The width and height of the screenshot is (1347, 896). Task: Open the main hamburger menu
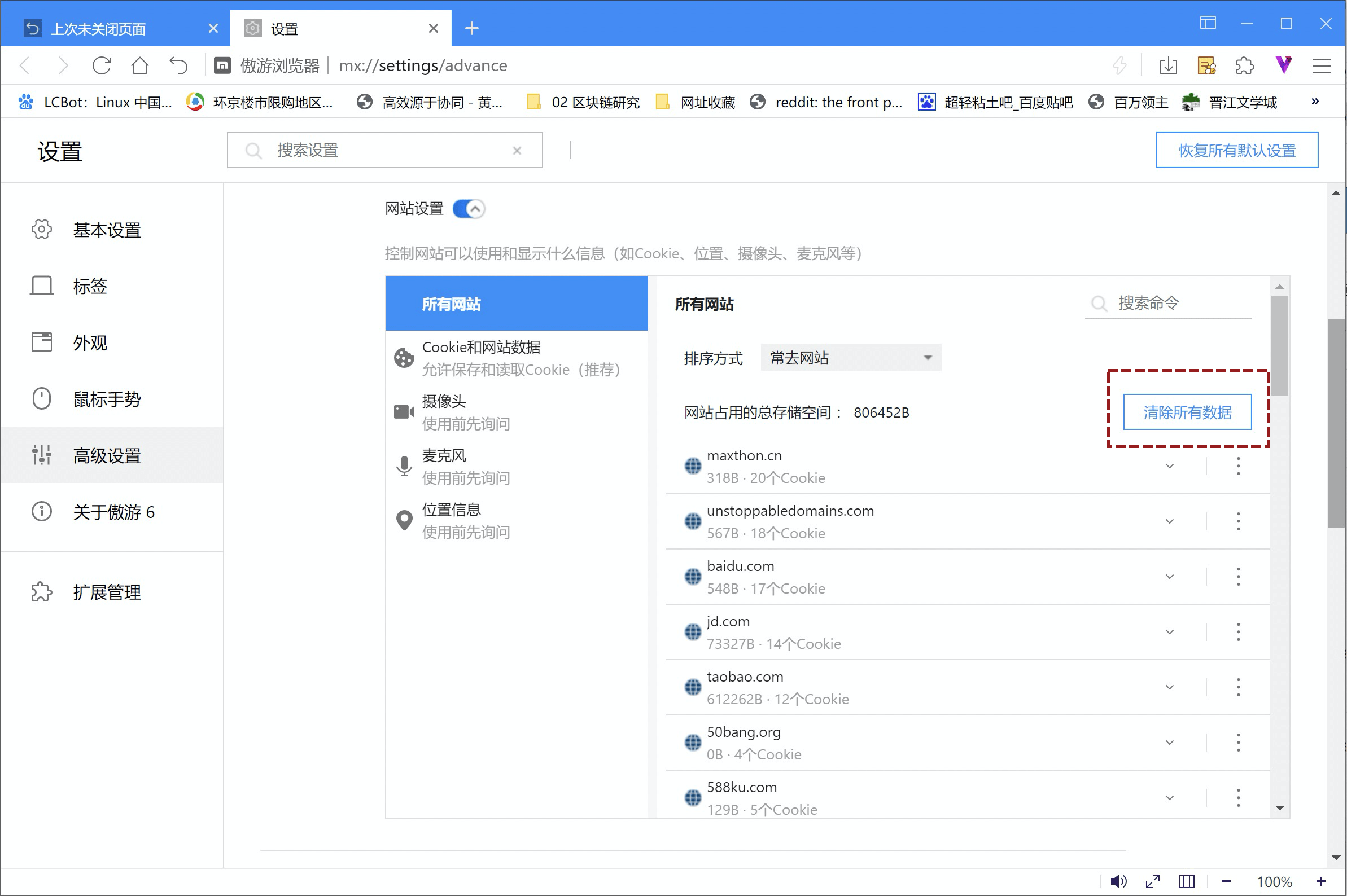[x=1322, y=65]
